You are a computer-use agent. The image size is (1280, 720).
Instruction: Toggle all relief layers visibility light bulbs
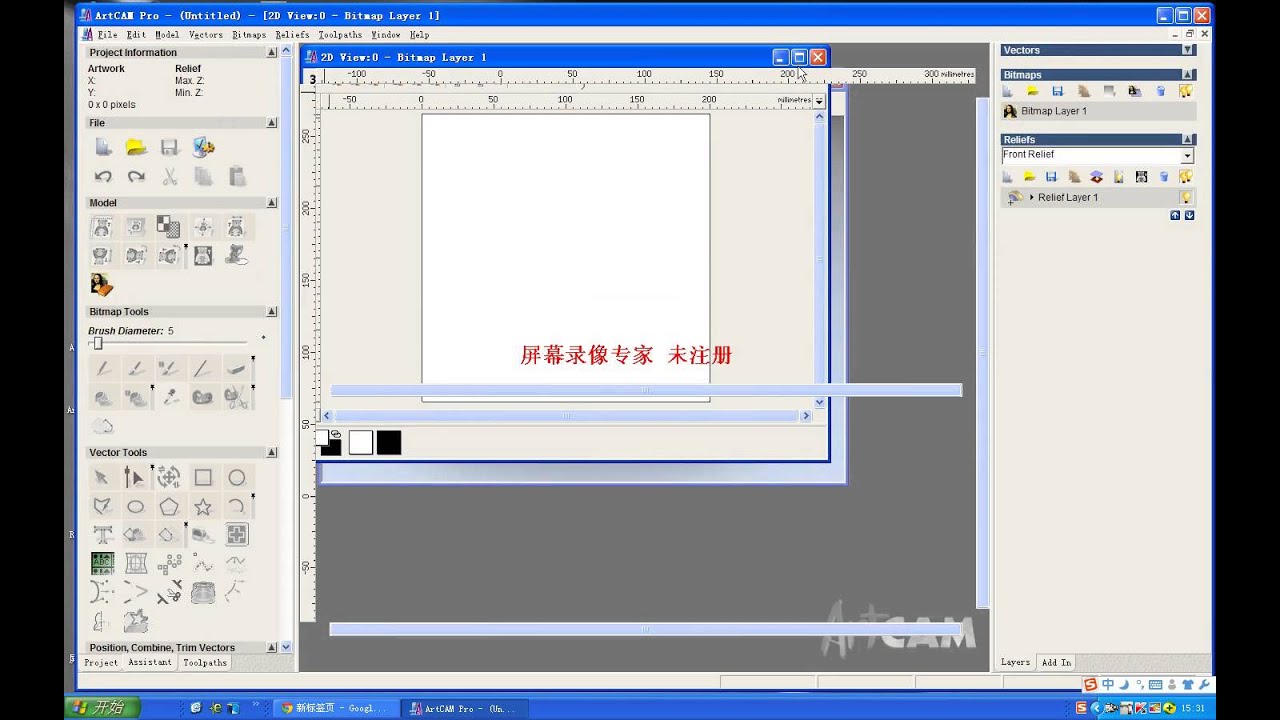point(1186,176)
